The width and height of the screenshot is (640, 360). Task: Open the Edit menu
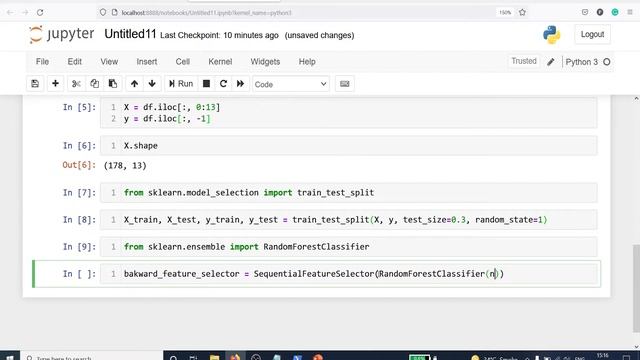pyautogui.click(x=75, y=62)
